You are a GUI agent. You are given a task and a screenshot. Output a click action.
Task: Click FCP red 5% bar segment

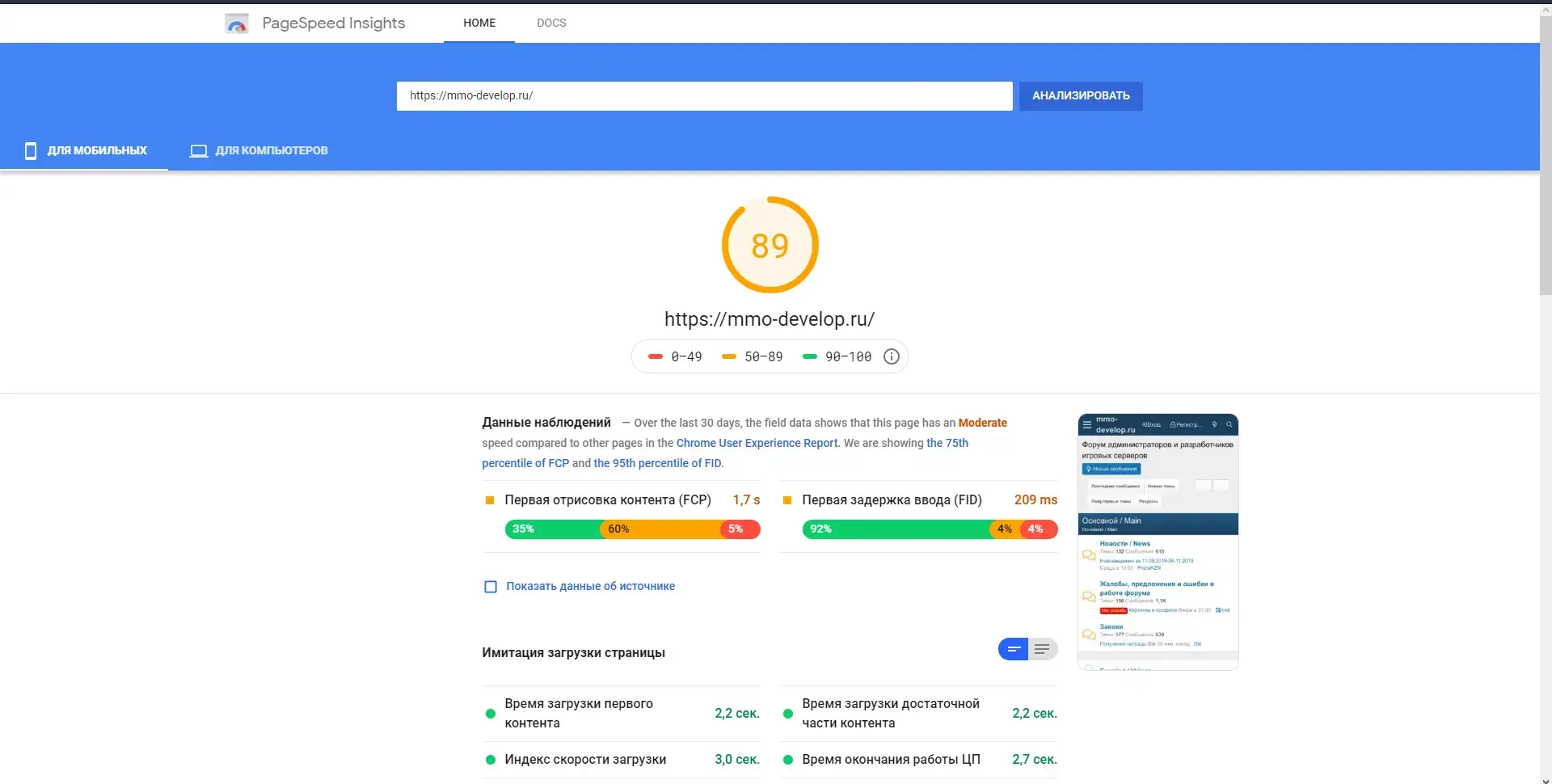point(740,529)
